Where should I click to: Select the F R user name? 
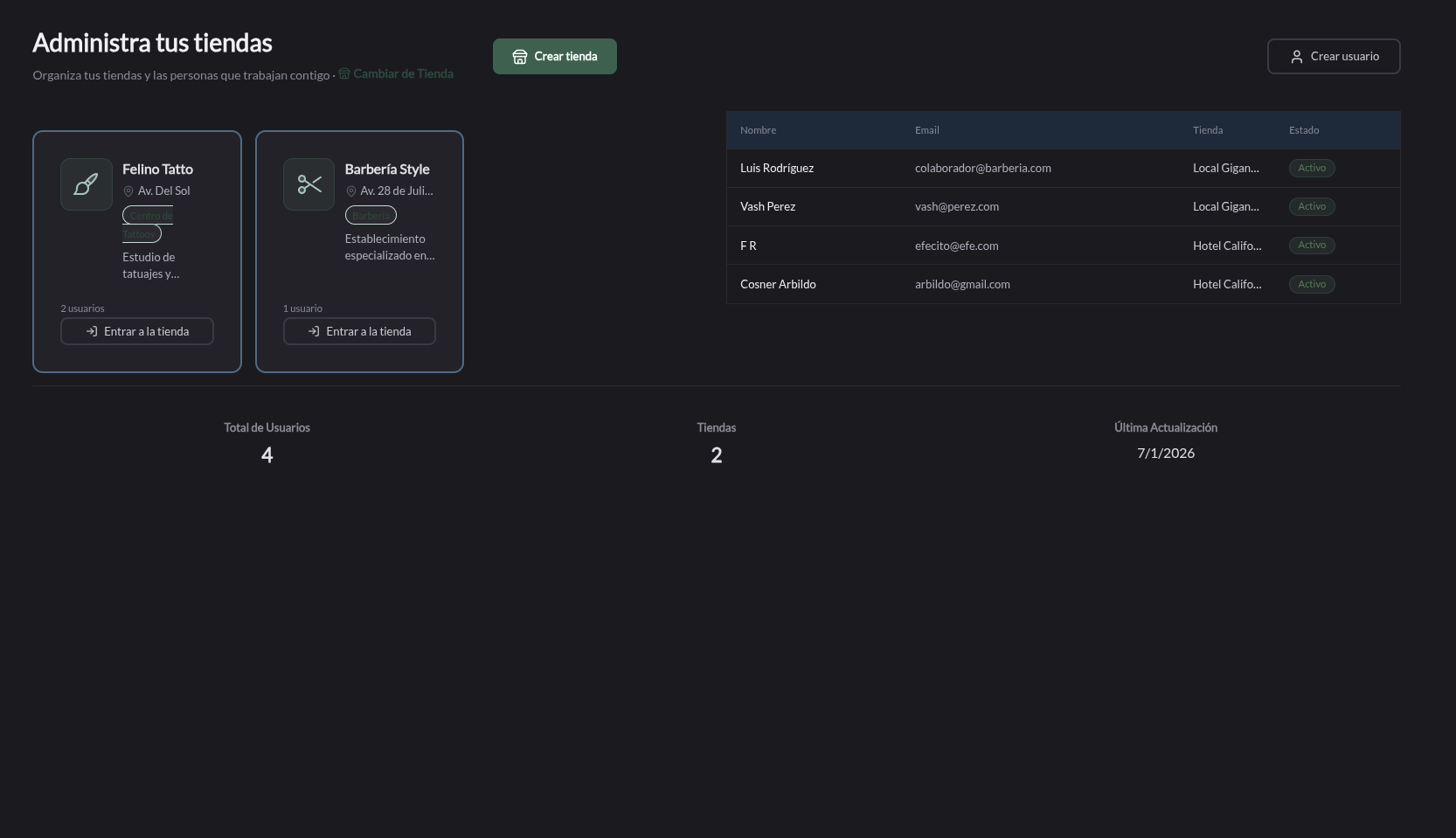748,246
